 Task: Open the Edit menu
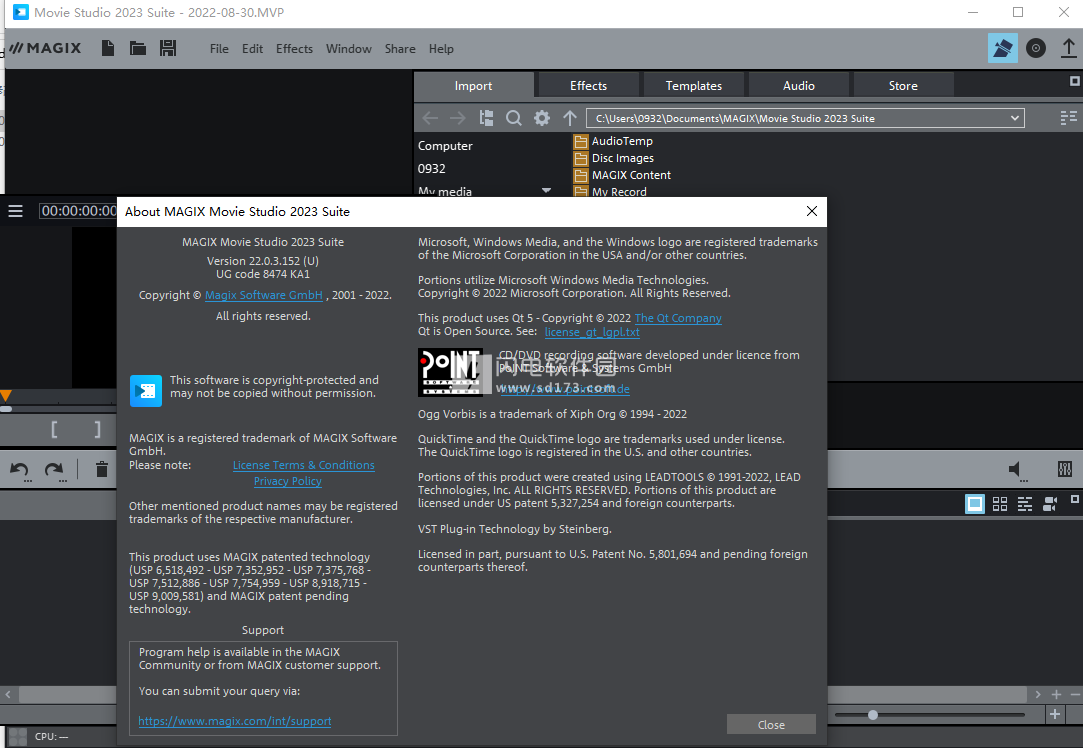click(x=252, y=48)
